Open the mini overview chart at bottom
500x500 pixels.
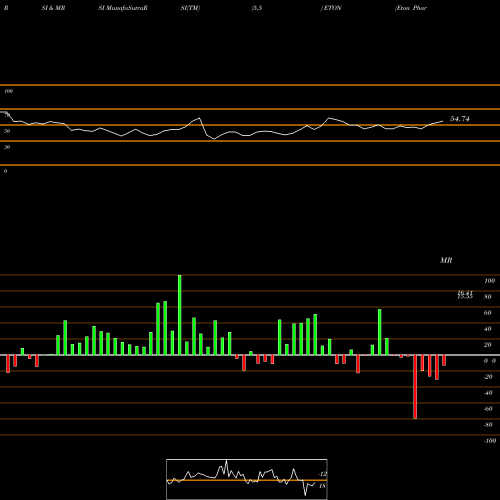click(247, 479)
